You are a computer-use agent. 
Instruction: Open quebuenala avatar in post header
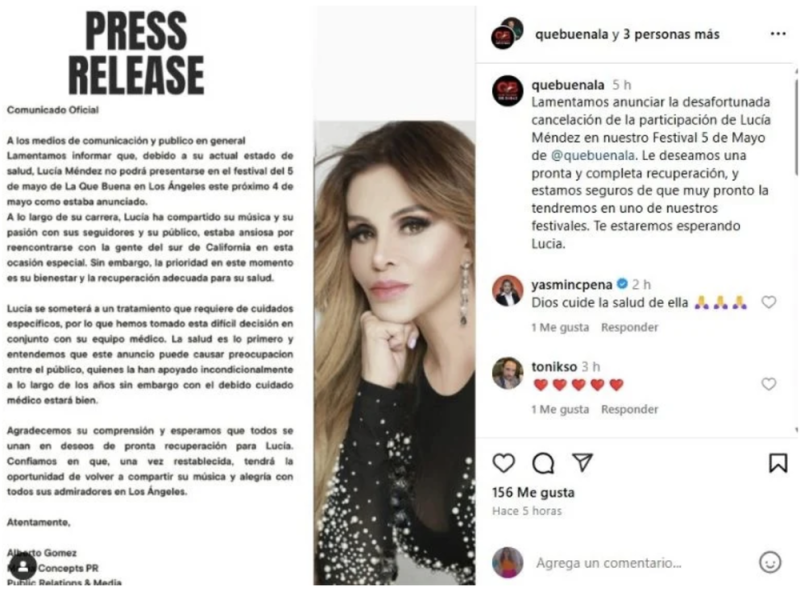click(x=507, y=34)
